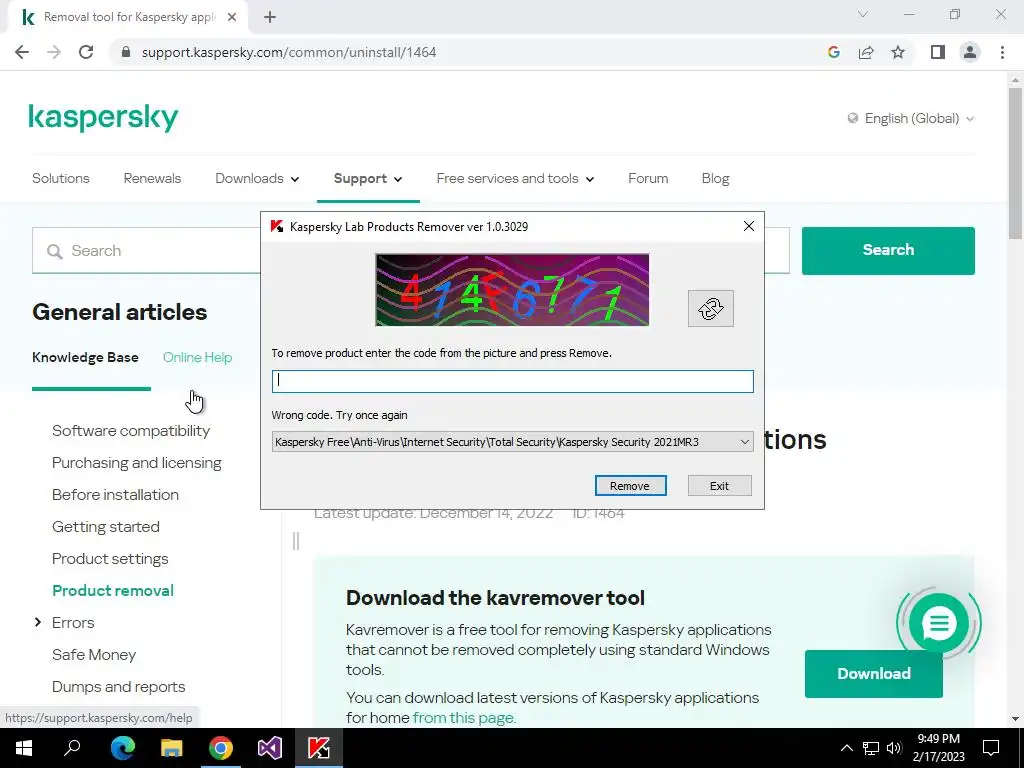
Task: Open the Renewals menu item
Action: [x=152, y=178]
